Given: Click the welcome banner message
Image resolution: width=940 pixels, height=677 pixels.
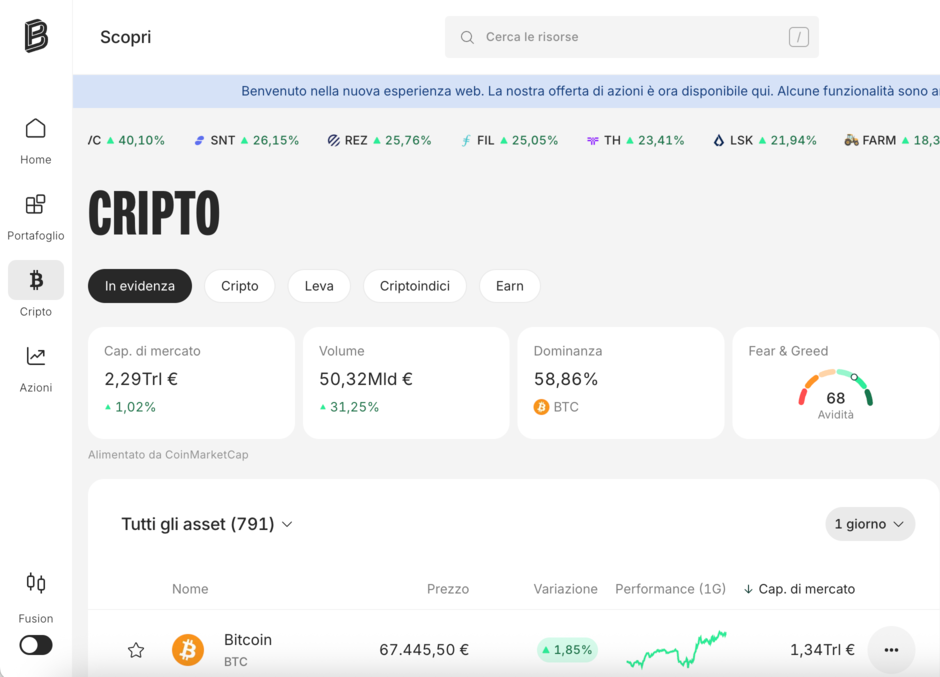Looking at the screenshot, I should pyautogui.click(x=590, y=91).
